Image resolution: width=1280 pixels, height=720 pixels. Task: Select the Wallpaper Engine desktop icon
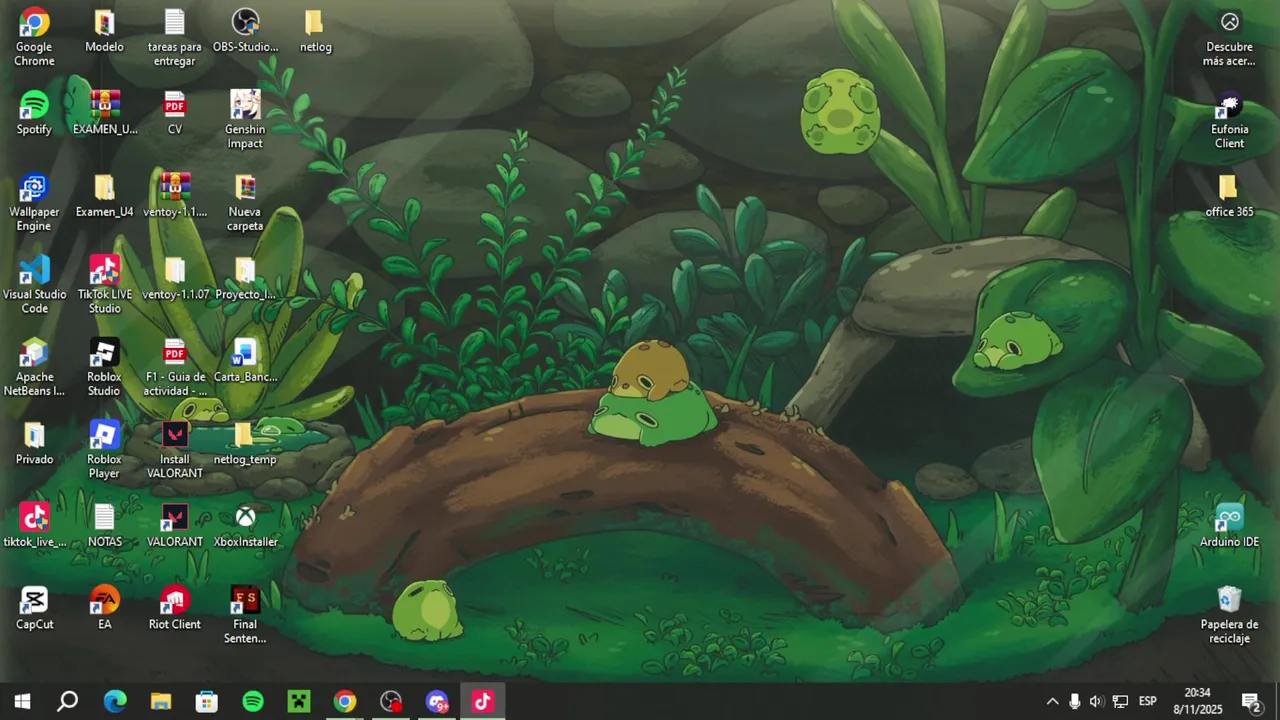coord(34,202)
